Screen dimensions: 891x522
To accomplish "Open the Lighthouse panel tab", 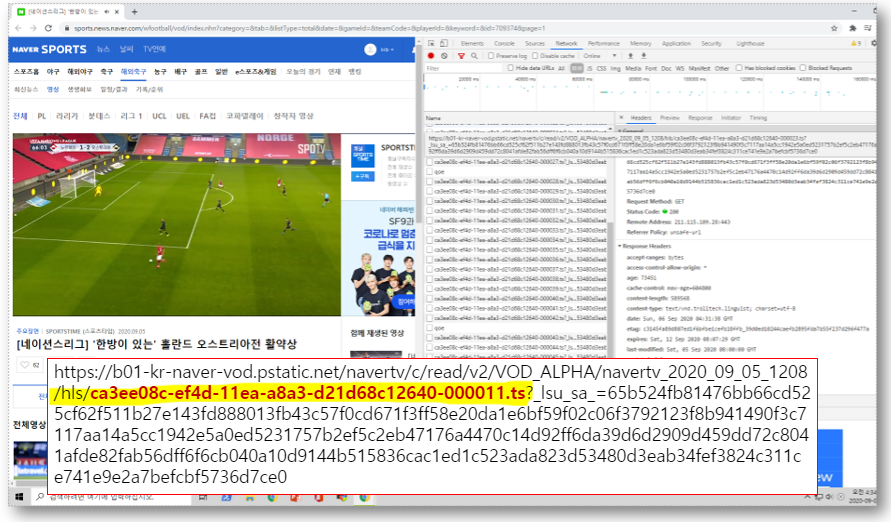I will pos(750,43).
